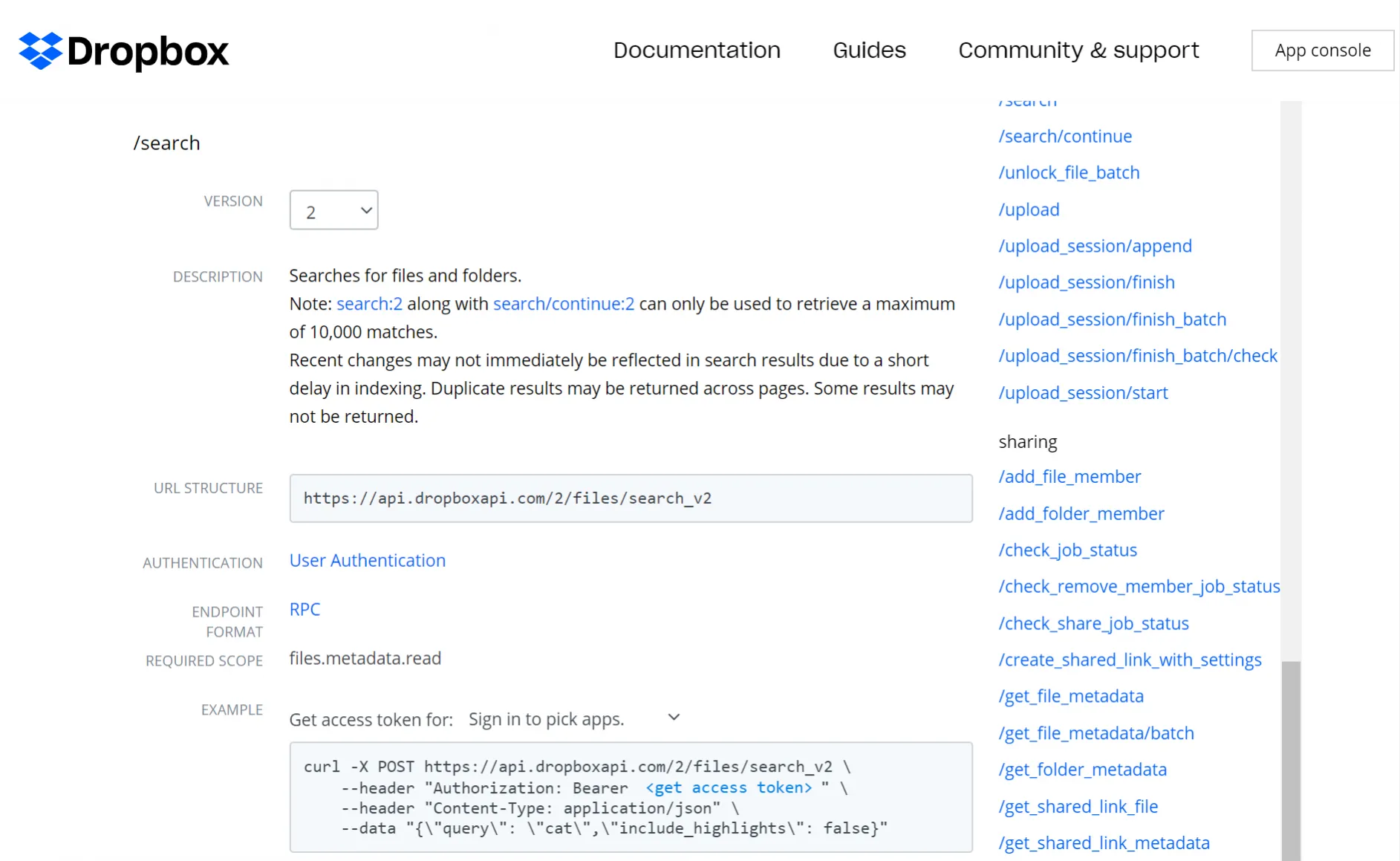Screen dimensions: 1400x861
Task: Click the App console button
Action: [x=1323, y=51]
